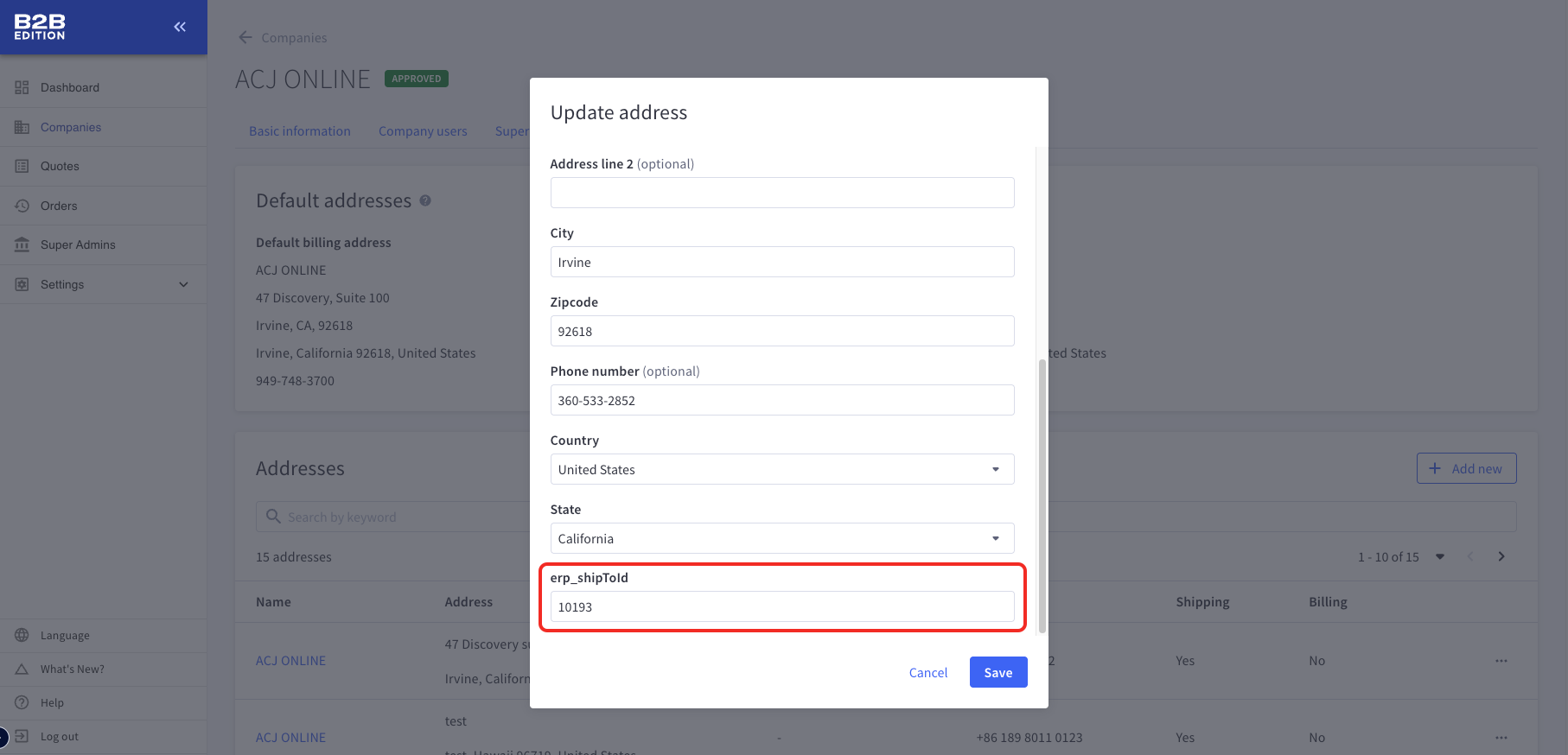Save the updated address

(x=998, y=672)
